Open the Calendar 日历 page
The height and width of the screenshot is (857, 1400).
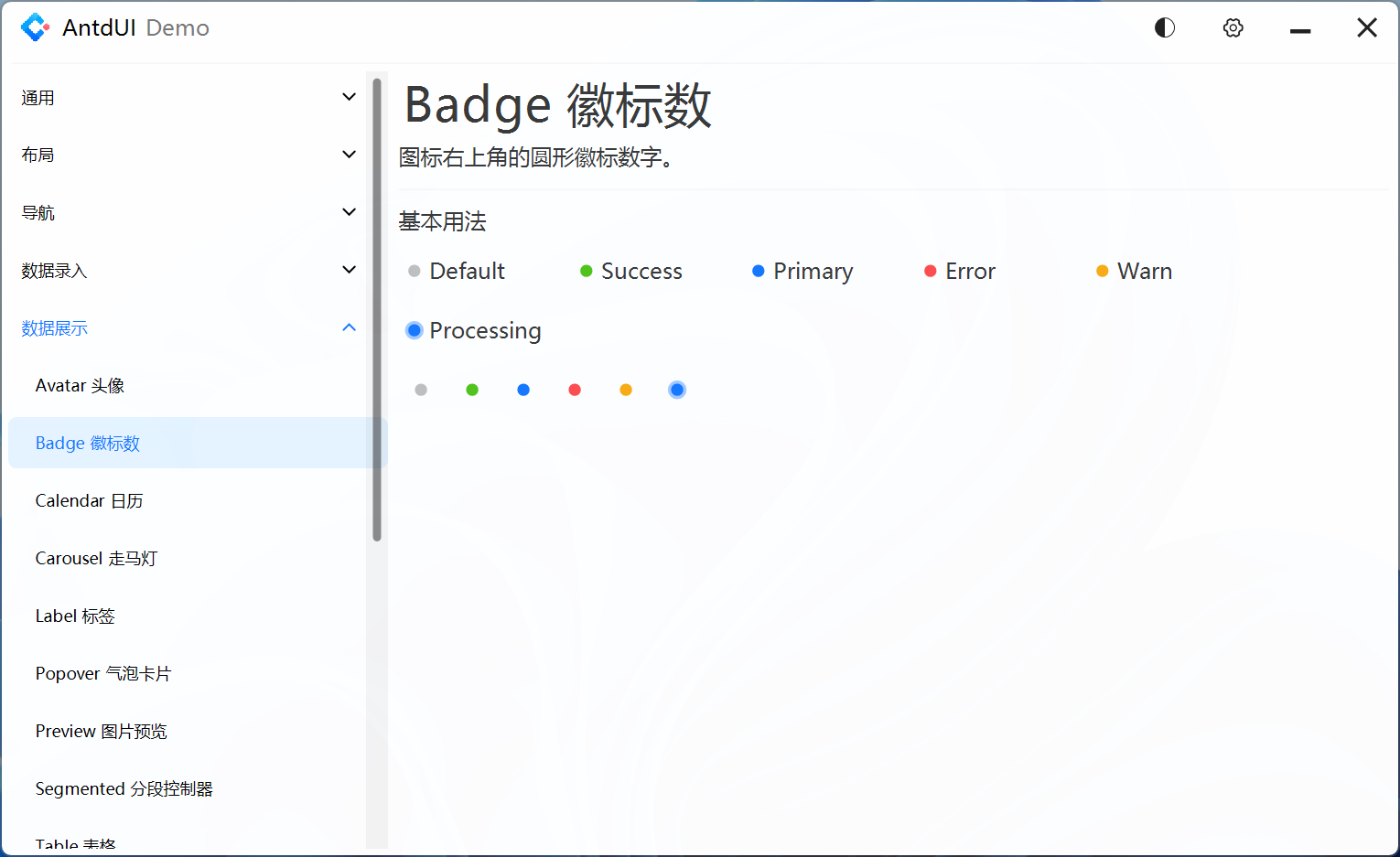(x=90, y=501)
